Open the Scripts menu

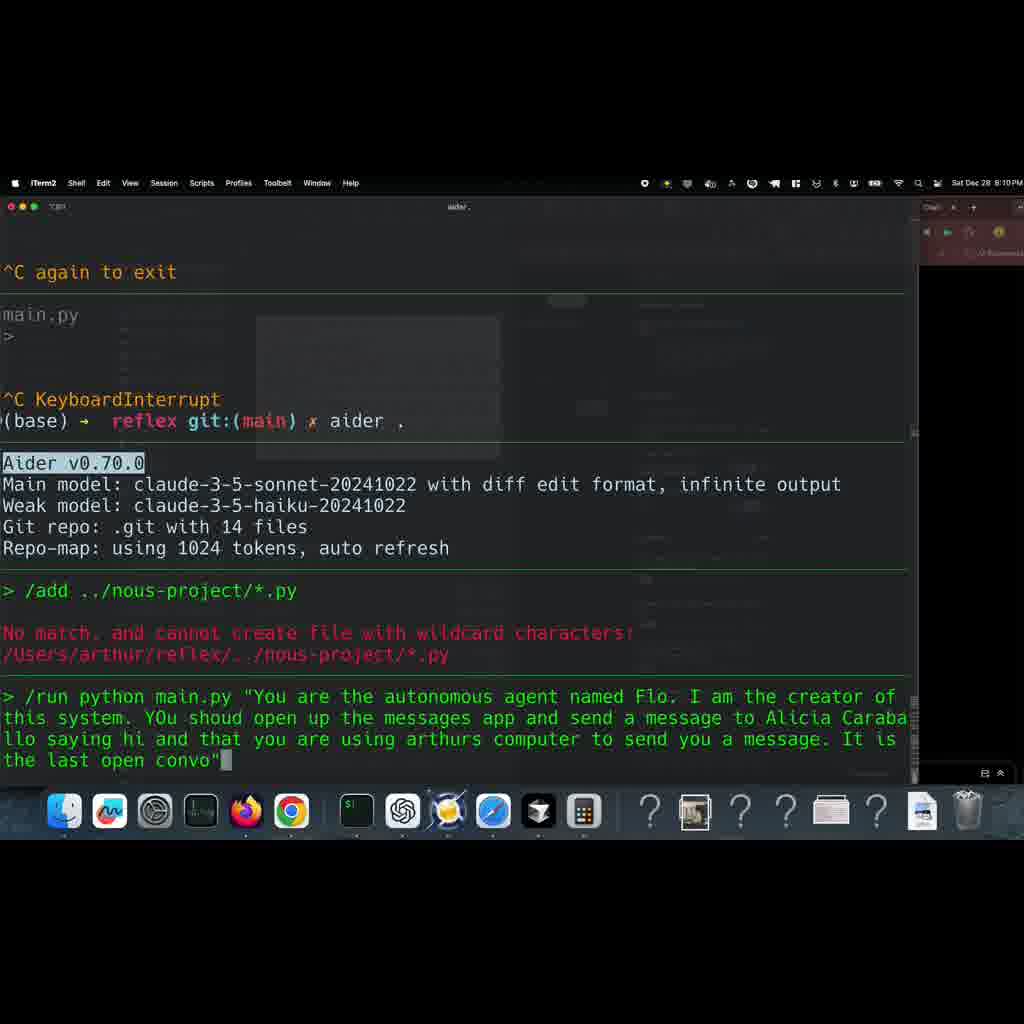(x=202, y=184)
